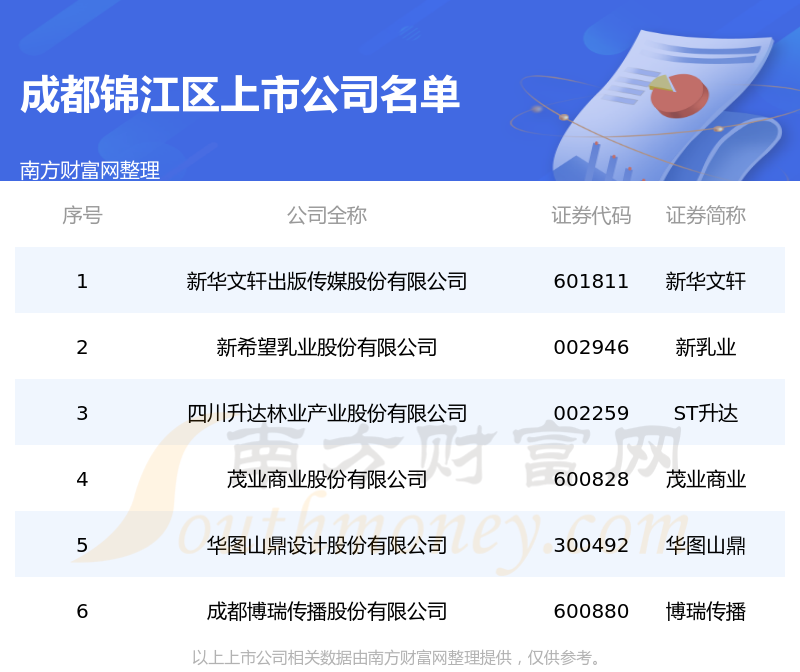This screenshot has width=800, height=672.
Task: Click 茂业商业股份有限公司
Action: [327, 479]
